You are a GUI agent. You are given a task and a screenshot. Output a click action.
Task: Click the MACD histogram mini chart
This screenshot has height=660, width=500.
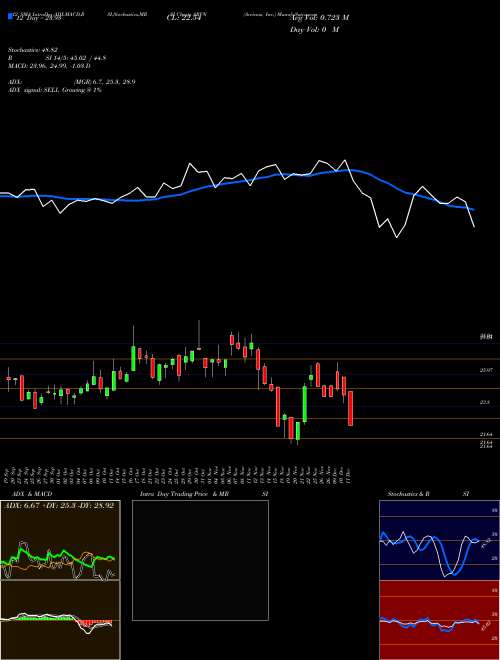(x=60, y=620)
